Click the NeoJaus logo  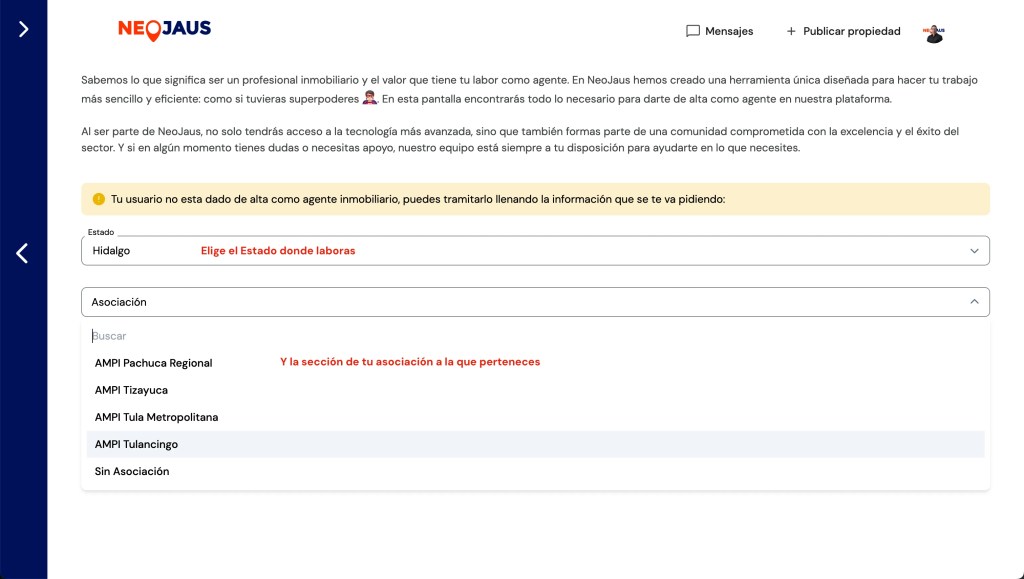point(164,30)
